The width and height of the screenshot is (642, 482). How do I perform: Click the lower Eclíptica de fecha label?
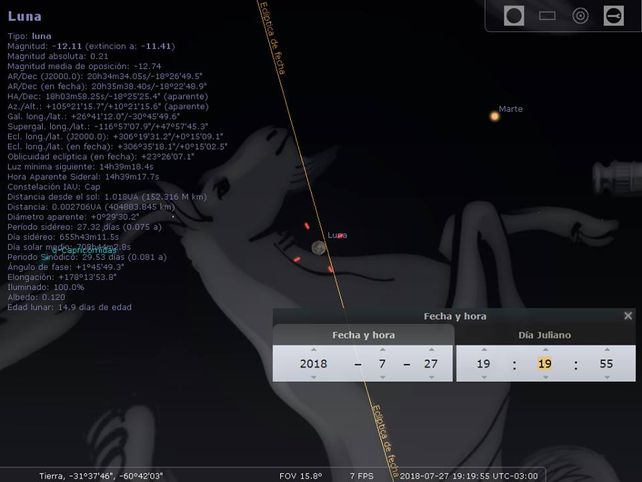click(x=385, y=441)
